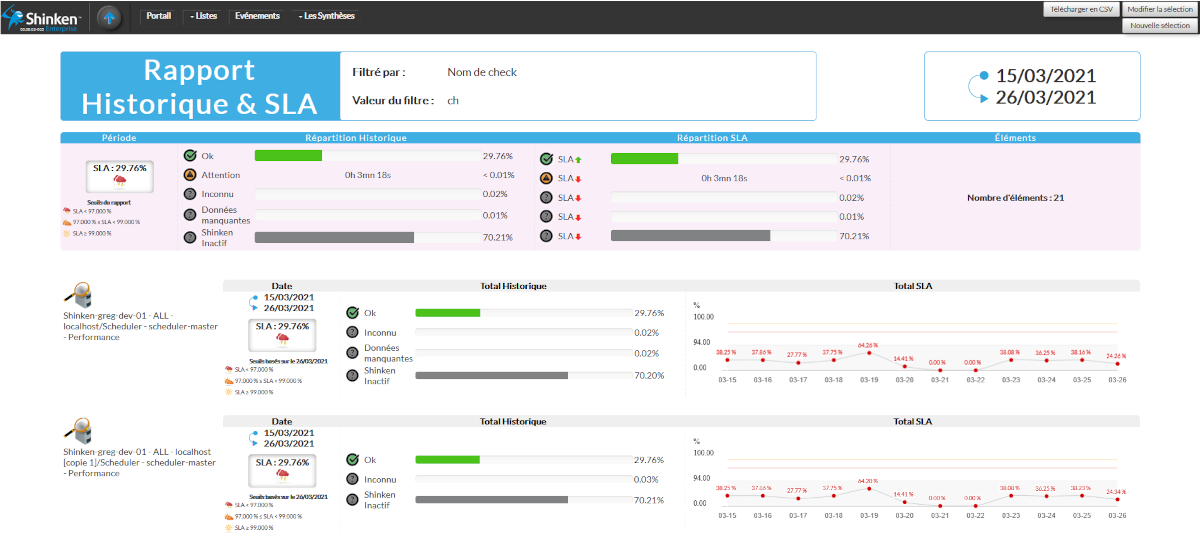This screenshot has width=1200, height=538.
Task: Open the Portail menu
Action: pyautogui.click(x=158, y=16)
